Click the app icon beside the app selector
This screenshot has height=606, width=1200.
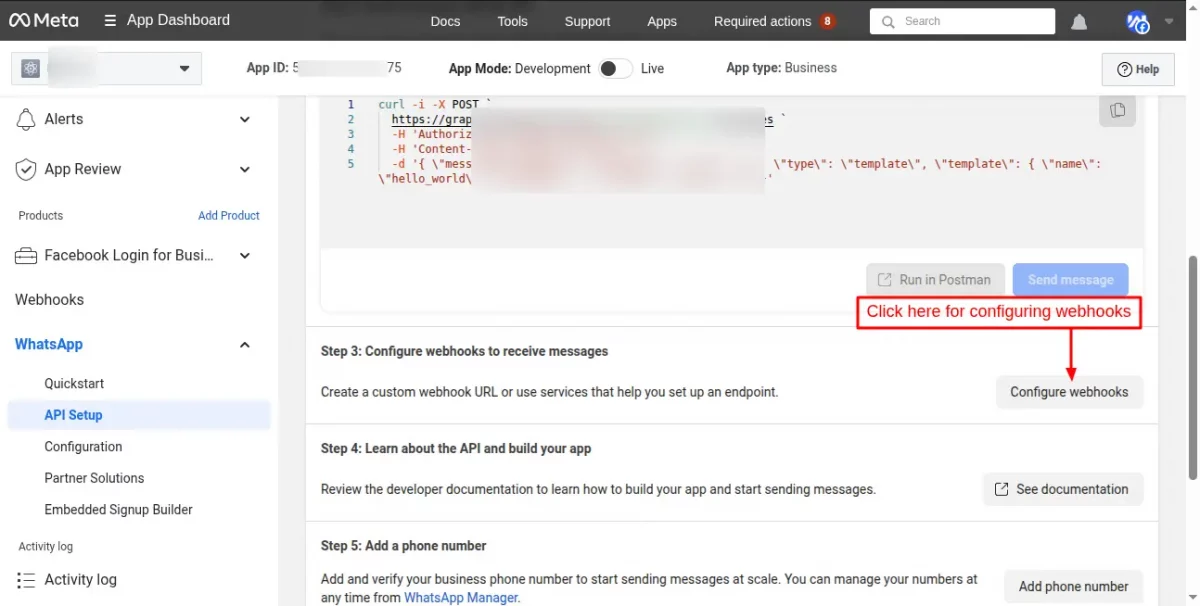30,67
